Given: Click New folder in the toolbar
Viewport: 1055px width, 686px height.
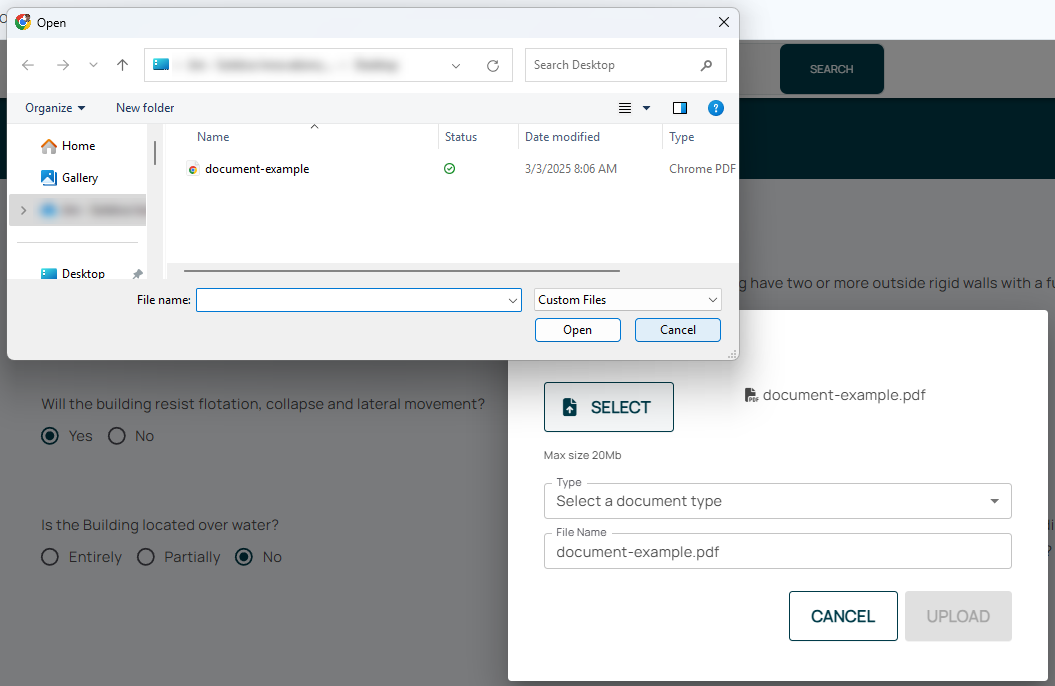Looking at the screenshot, I should click(x=145, y=108).
